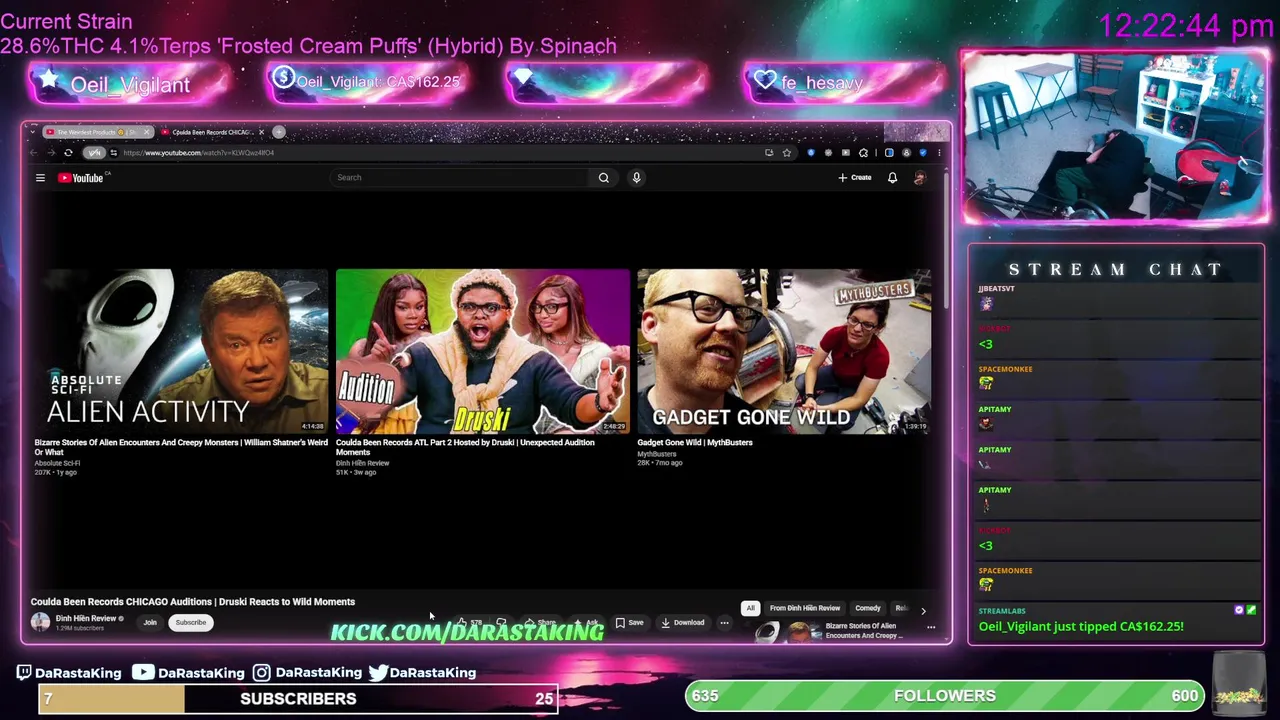Click the browser address bar URL

[198, 153]
